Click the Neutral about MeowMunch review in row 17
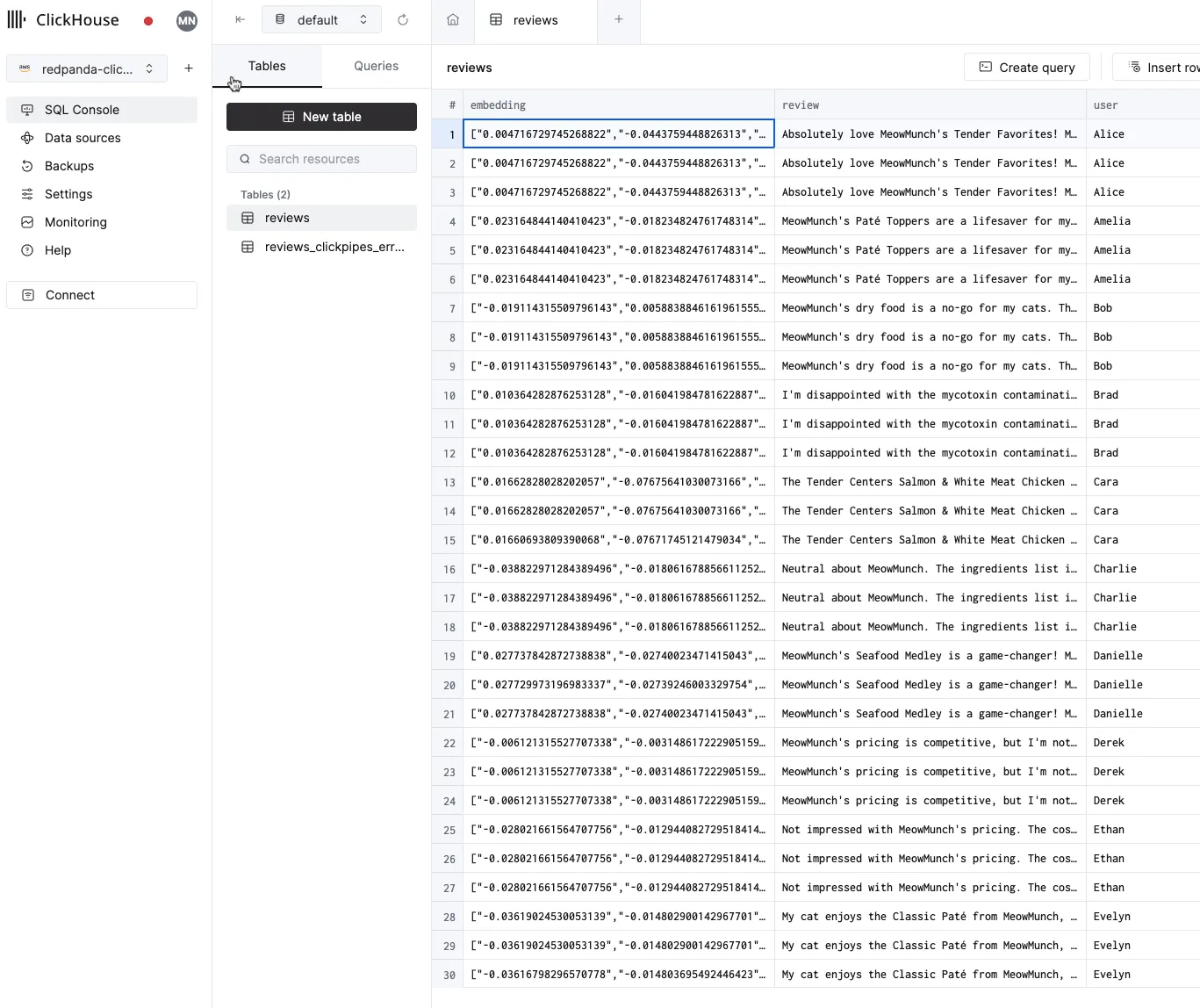The width and height of the screenshot is (1200, 1008). coord(930,598)
